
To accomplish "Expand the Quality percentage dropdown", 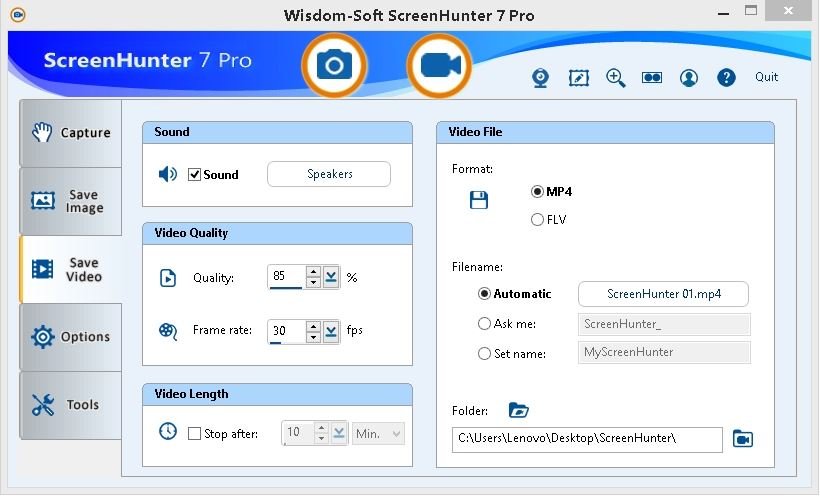I will click(332, 277).
